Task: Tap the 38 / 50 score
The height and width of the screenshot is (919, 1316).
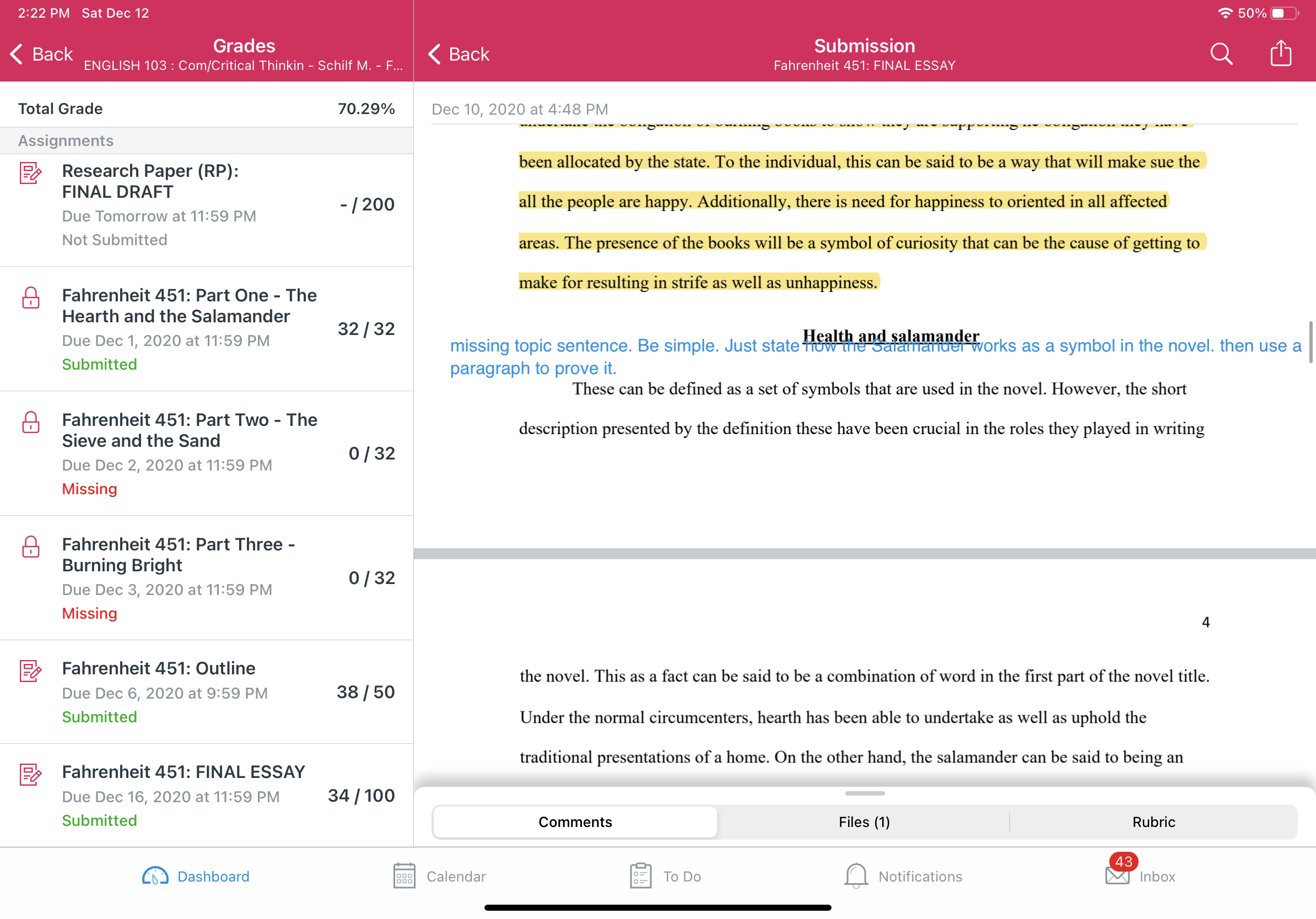Action: (365, 691)
